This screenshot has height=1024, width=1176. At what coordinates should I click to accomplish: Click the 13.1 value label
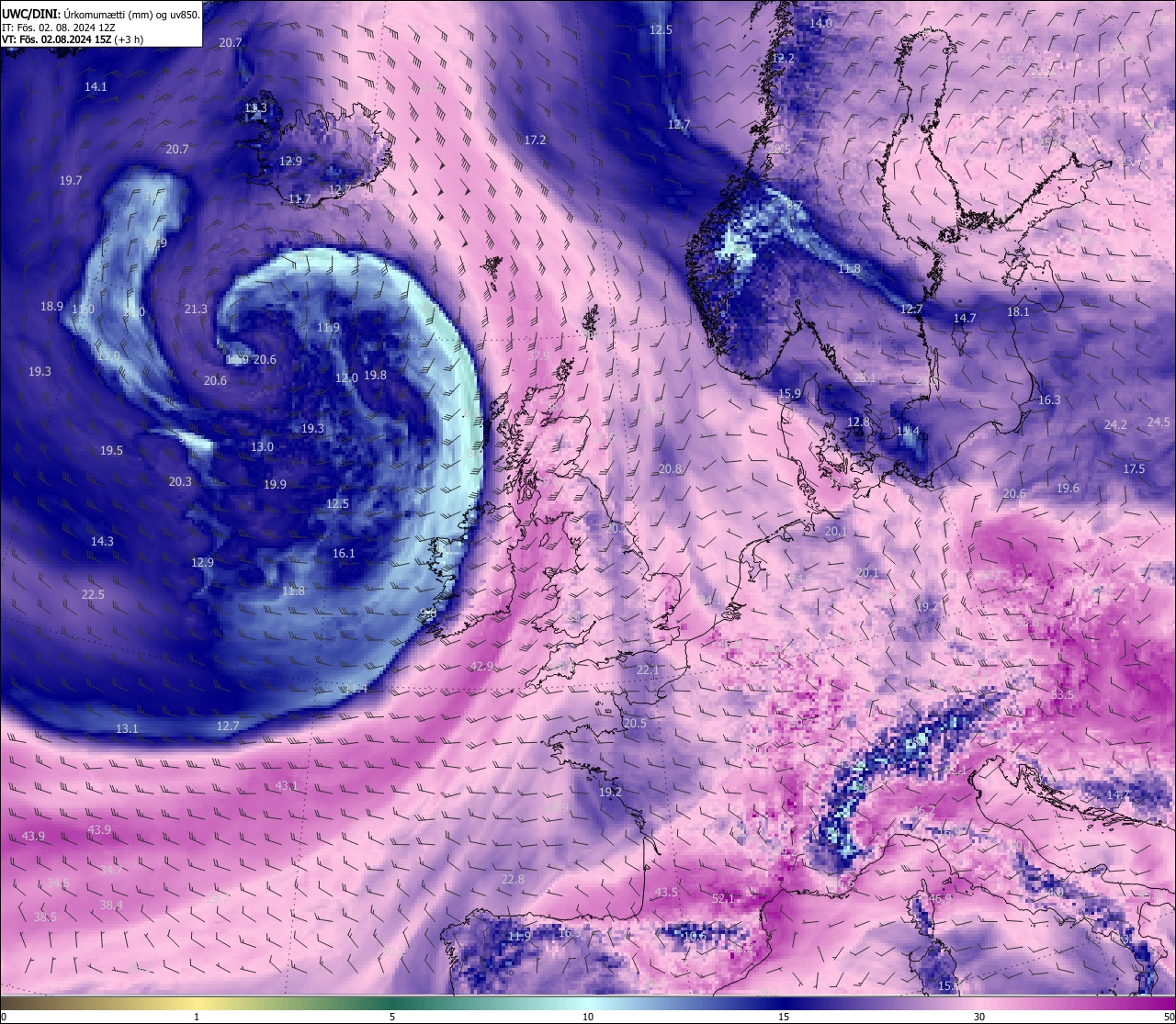tap(127, 729)
